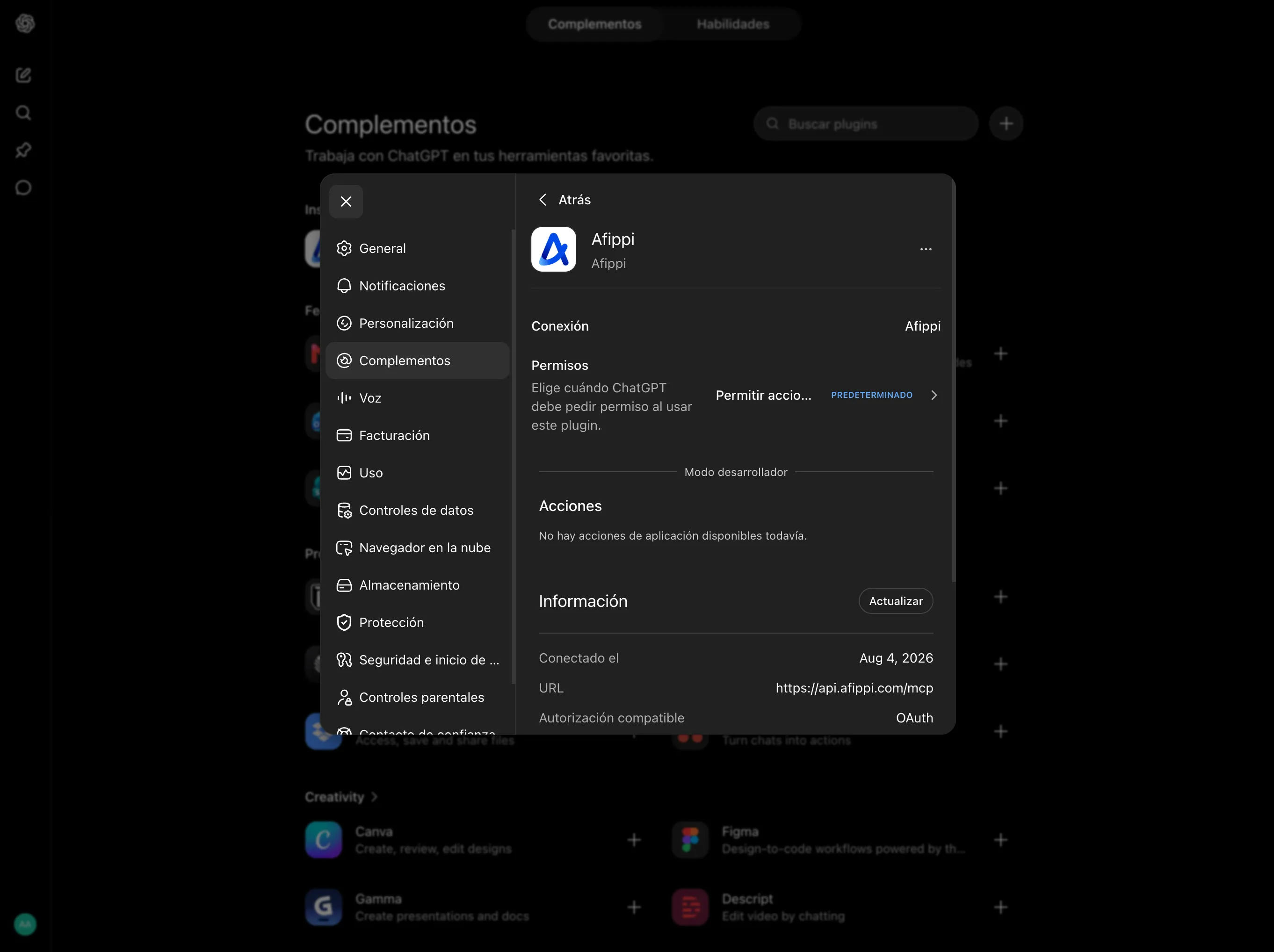
Task: Open Voz settings section
Action: (x=417, y=398)
